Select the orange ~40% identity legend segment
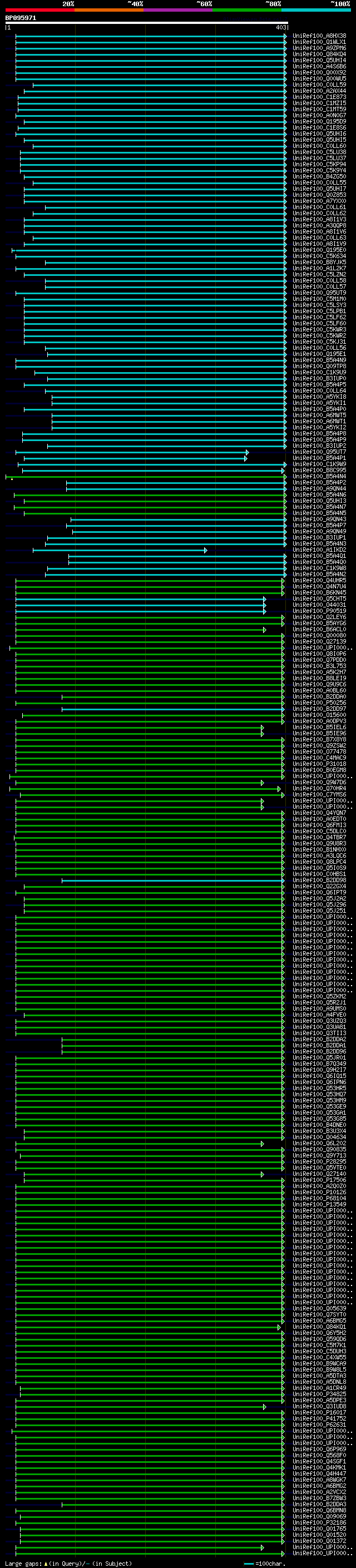 [x=109, y=10]
